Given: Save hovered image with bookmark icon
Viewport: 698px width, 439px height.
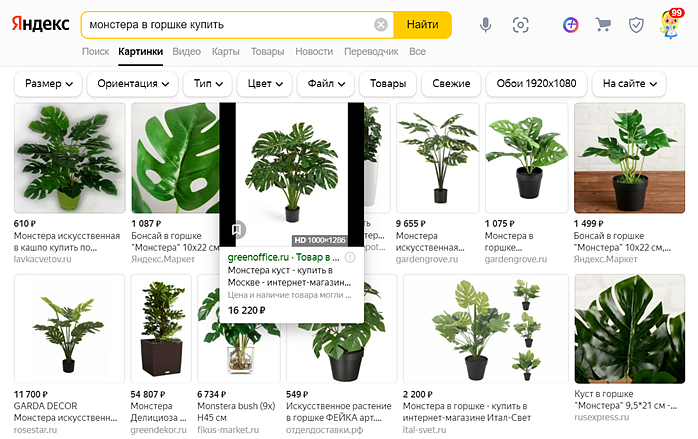Looking at the screenshot, I should pyautogui.click(x=237, y=229).
